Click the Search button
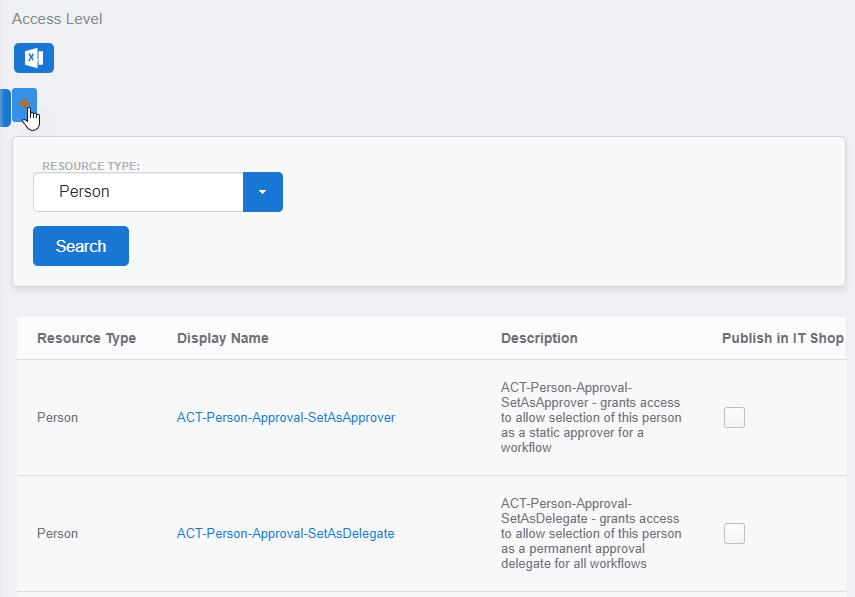The image size is (855, 597). coord(80,245)
